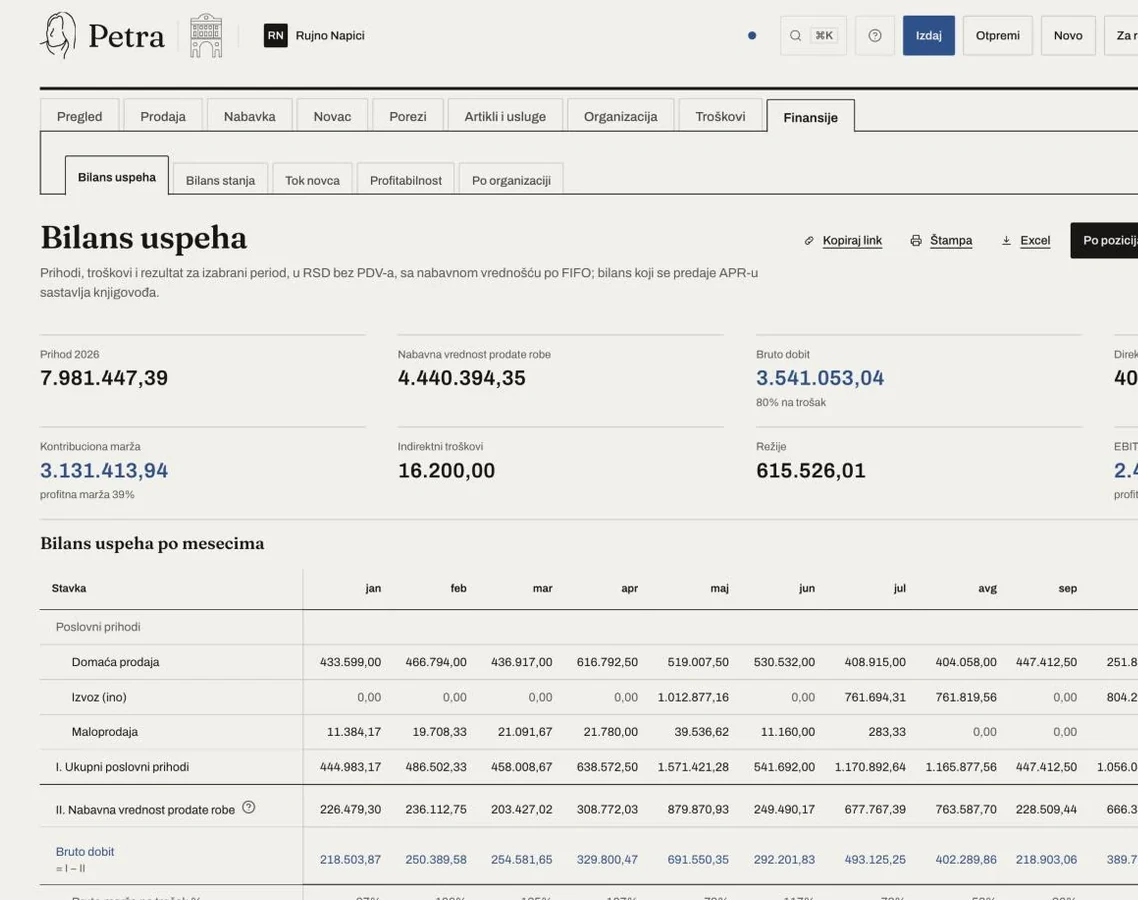Click the Excel export link
The height and width of the screenshot is (900, 1138).
pos(1035,241)
